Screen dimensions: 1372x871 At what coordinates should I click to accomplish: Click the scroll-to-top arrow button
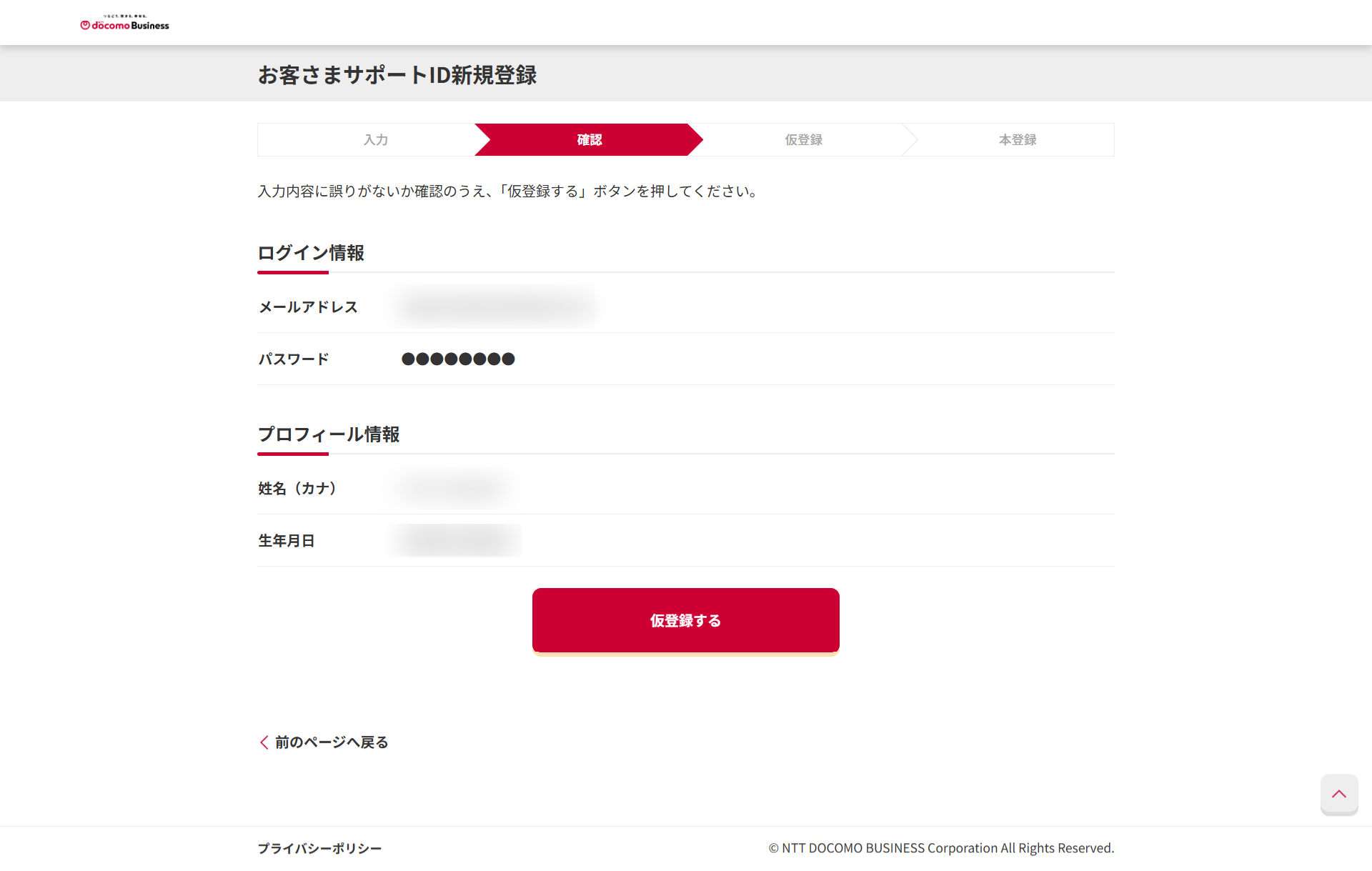(x=1338, y=794)
